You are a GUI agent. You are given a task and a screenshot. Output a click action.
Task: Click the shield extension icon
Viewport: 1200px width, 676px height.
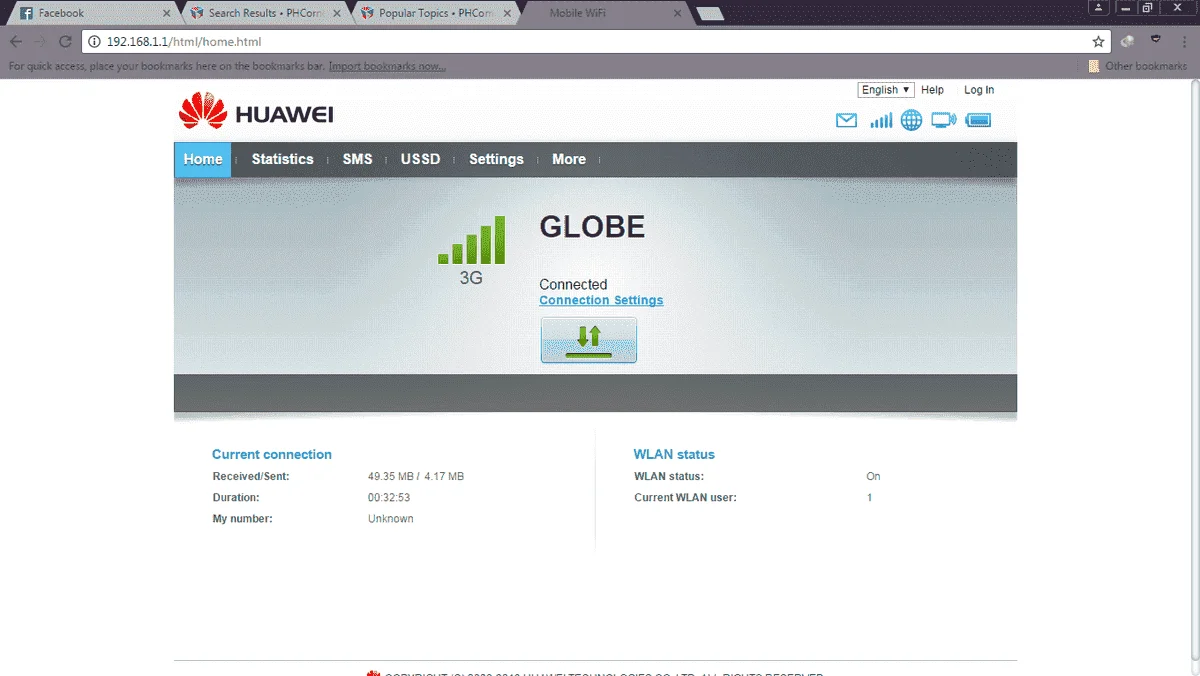pos(1156,41)
